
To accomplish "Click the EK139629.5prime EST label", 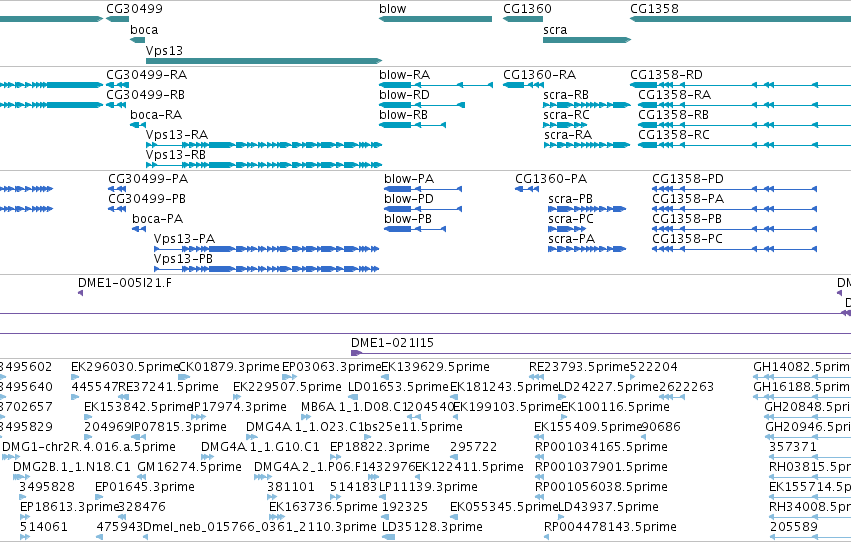I will point(435,367).
